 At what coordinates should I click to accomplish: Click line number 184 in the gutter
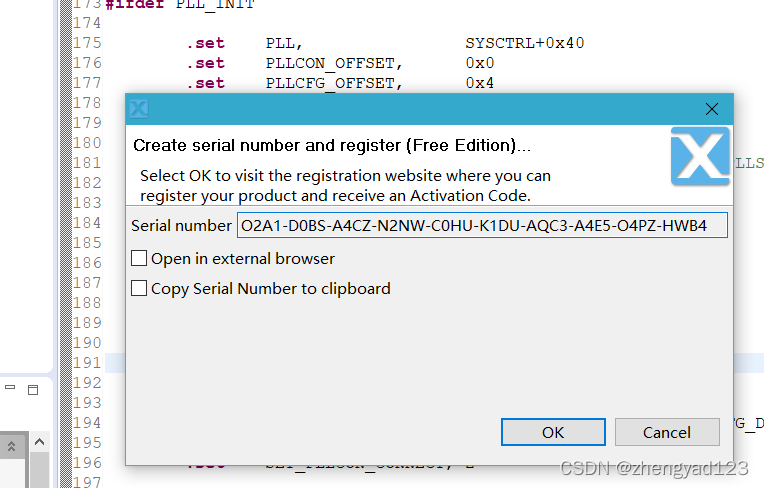coord(88,223)
